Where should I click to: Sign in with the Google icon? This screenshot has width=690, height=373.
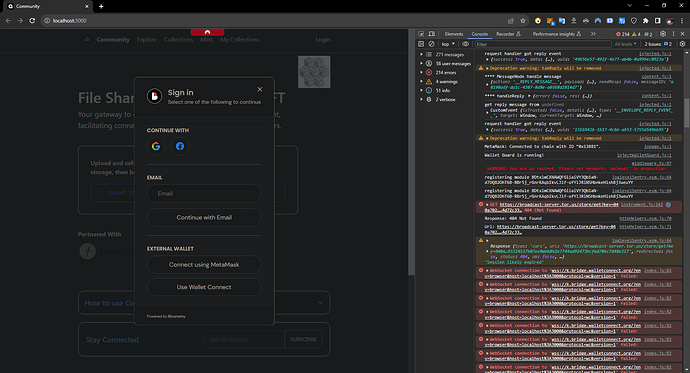[156, 146]
